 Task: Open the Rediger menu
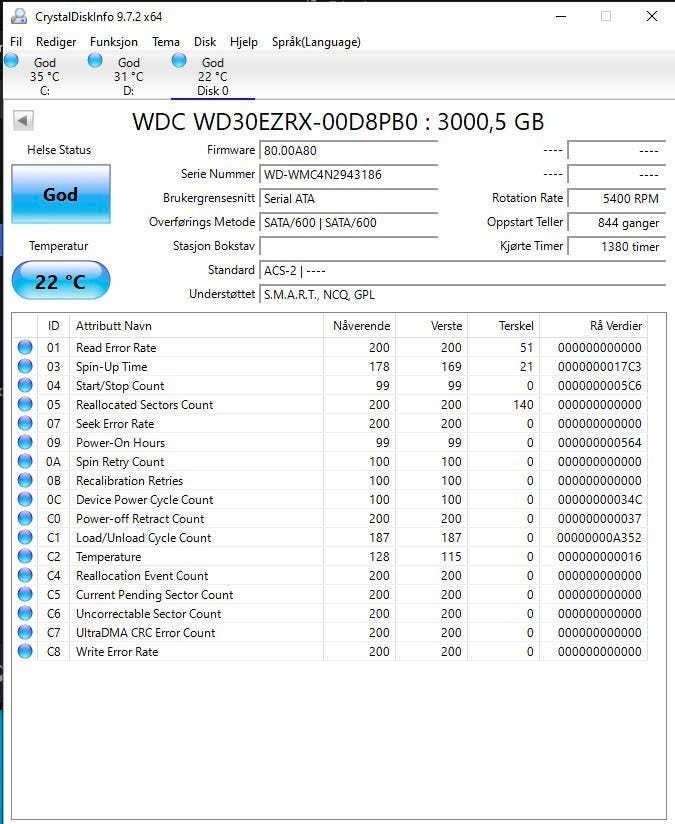[x=56, y=42]
